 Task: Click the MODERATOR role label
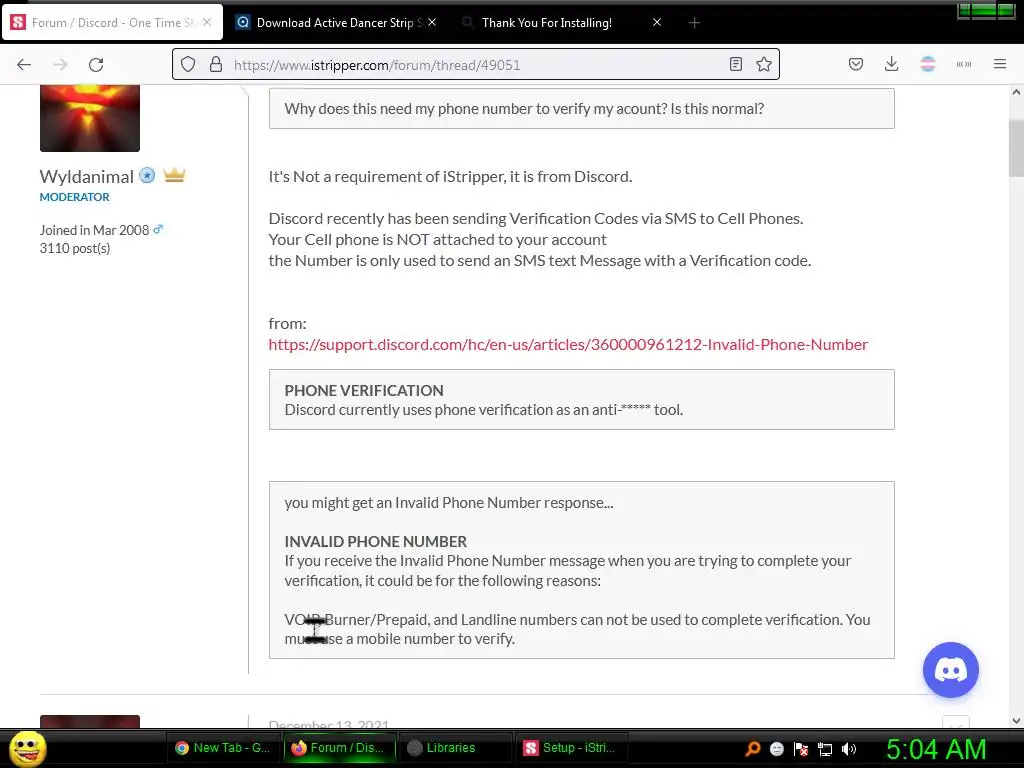coord(74,197)
